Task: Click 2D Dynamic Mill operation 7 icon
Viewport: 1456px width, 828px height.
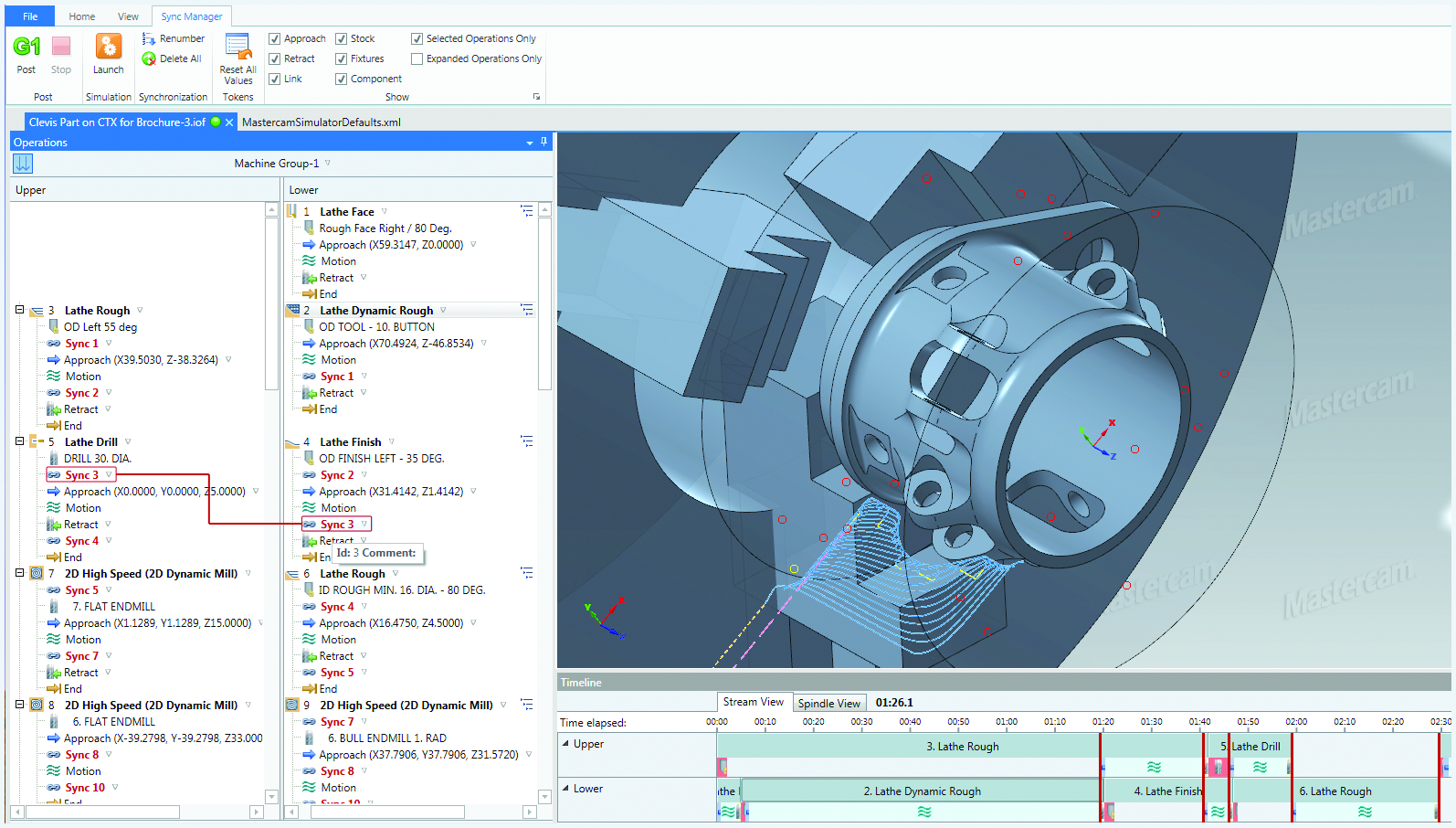Action: tap(37, 573)
